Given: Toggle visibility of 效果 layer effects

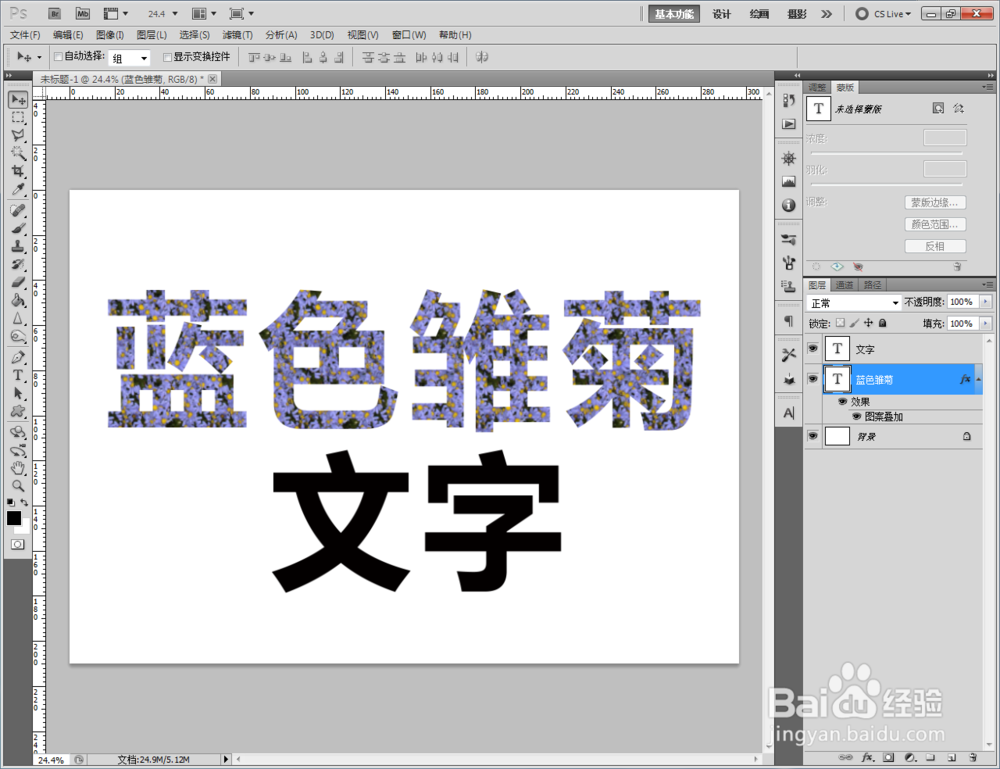Looking at the screenshot, I should [x=842, y=402].
